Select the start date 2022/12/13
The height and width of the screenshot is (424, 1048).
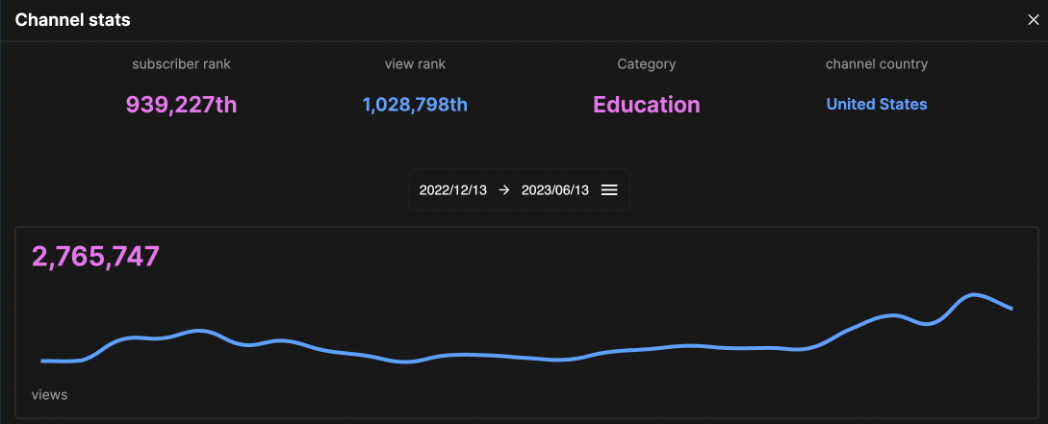453,190
